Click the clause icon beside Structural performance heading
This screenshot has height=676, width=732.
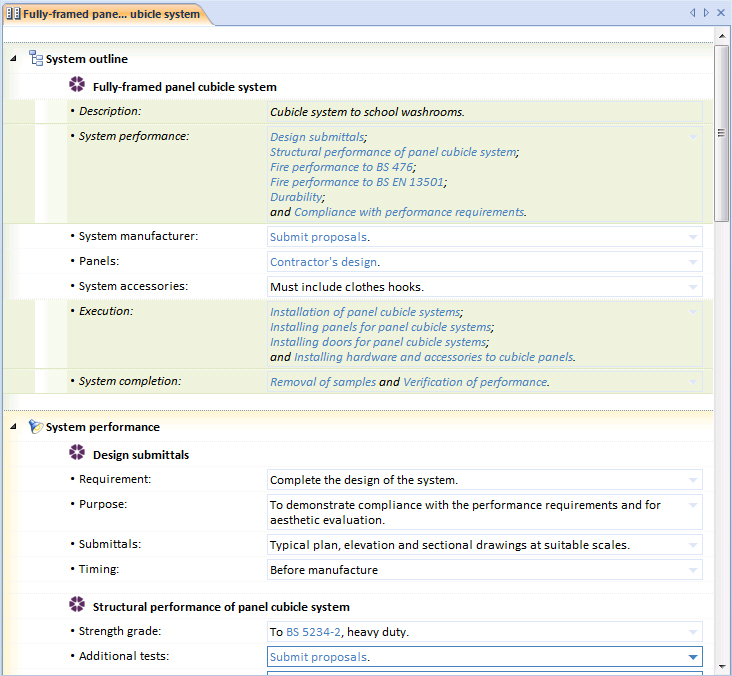(77, 605)
